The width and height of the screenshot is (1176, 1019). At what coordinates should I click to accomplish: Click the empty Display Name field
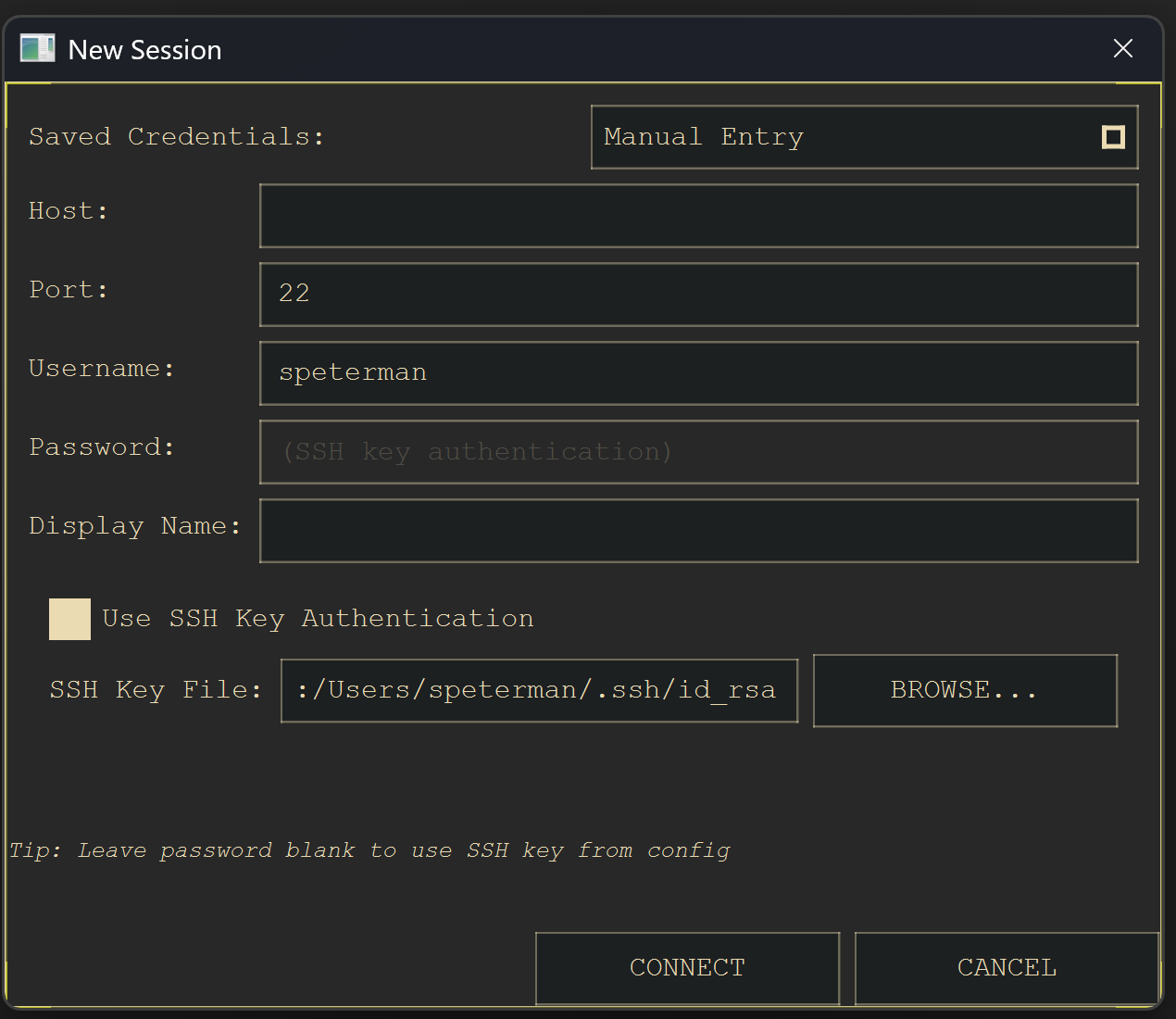[x=698, y=530]
